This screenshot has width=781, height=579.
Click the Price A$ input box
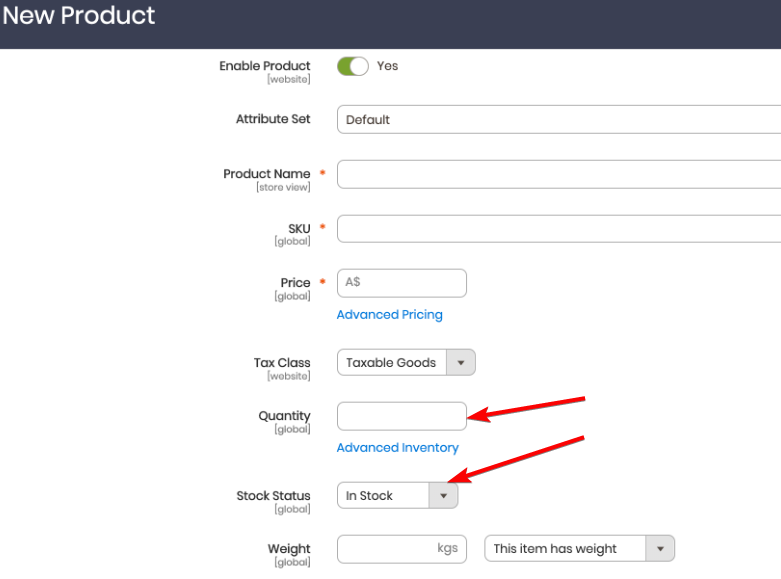click(402, 283)
